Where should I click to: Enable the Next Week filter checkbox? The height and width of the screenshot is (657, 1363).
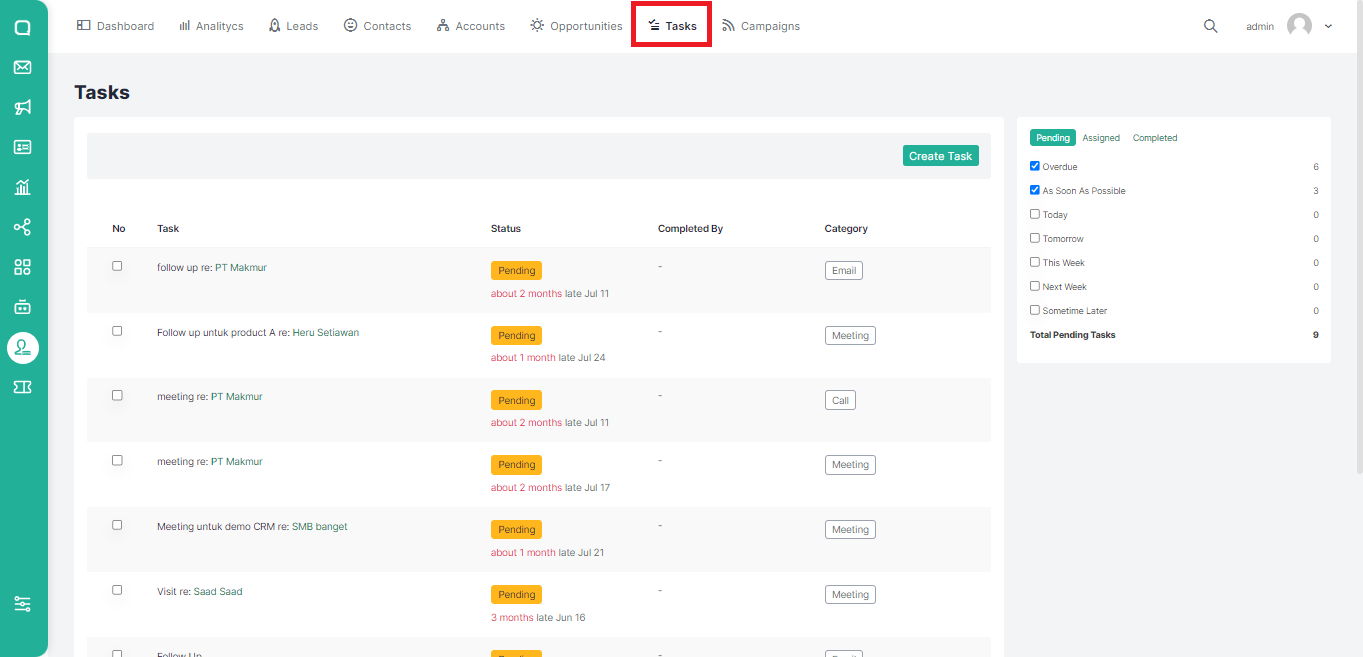[x=1035, y=286]
